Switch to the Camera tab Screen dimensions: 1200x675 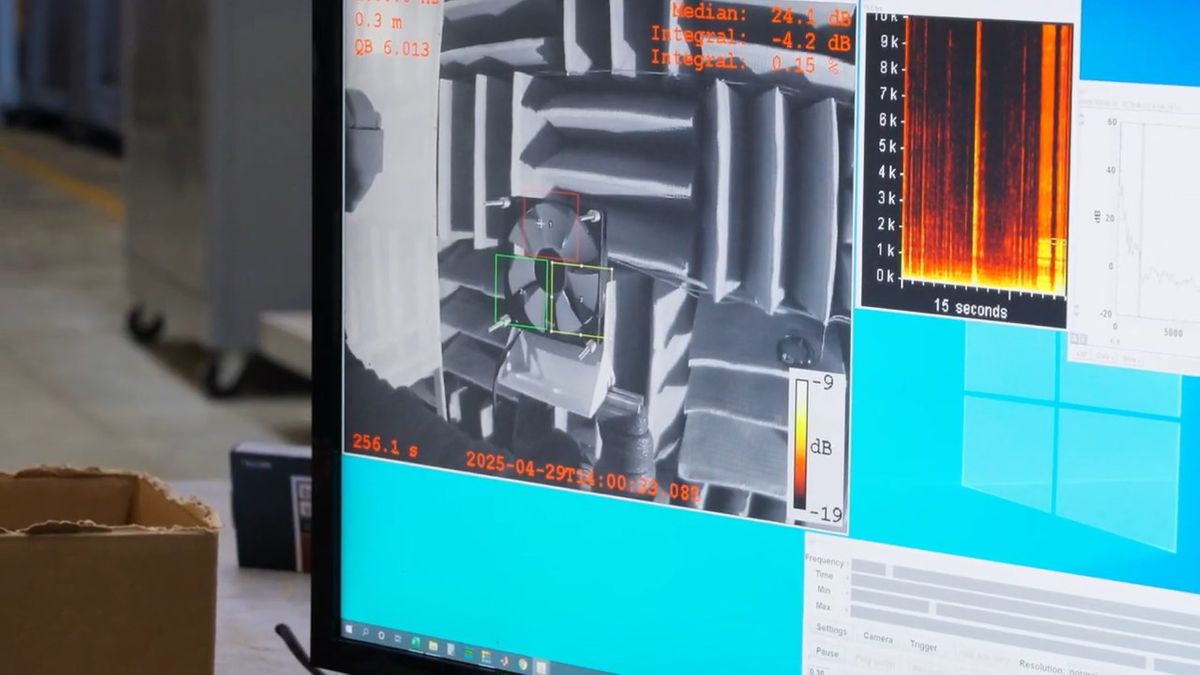[x=878, y=638]
